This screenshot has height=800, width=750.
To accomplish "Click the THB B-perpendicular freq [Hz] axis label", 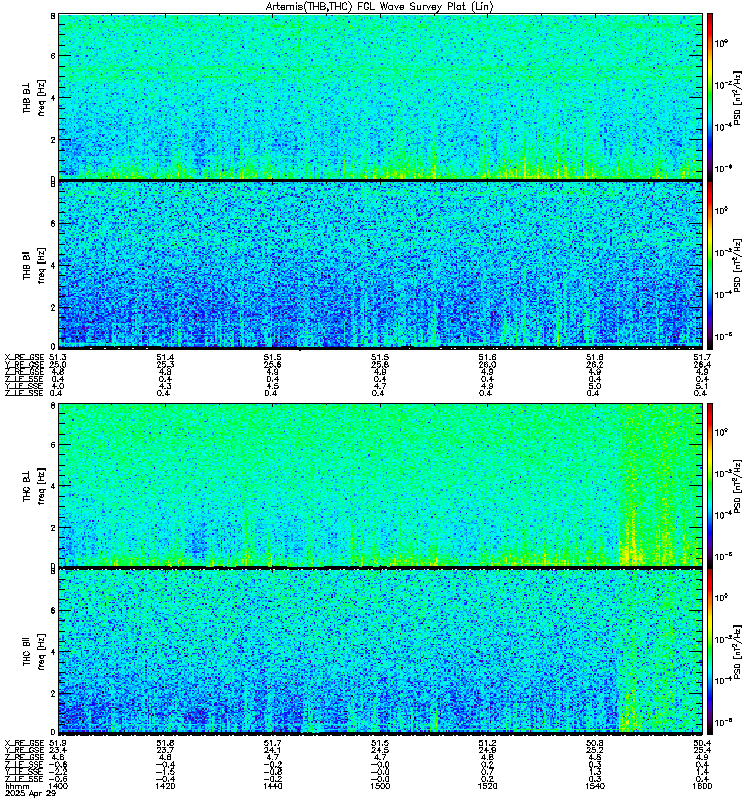I will 41,97.
